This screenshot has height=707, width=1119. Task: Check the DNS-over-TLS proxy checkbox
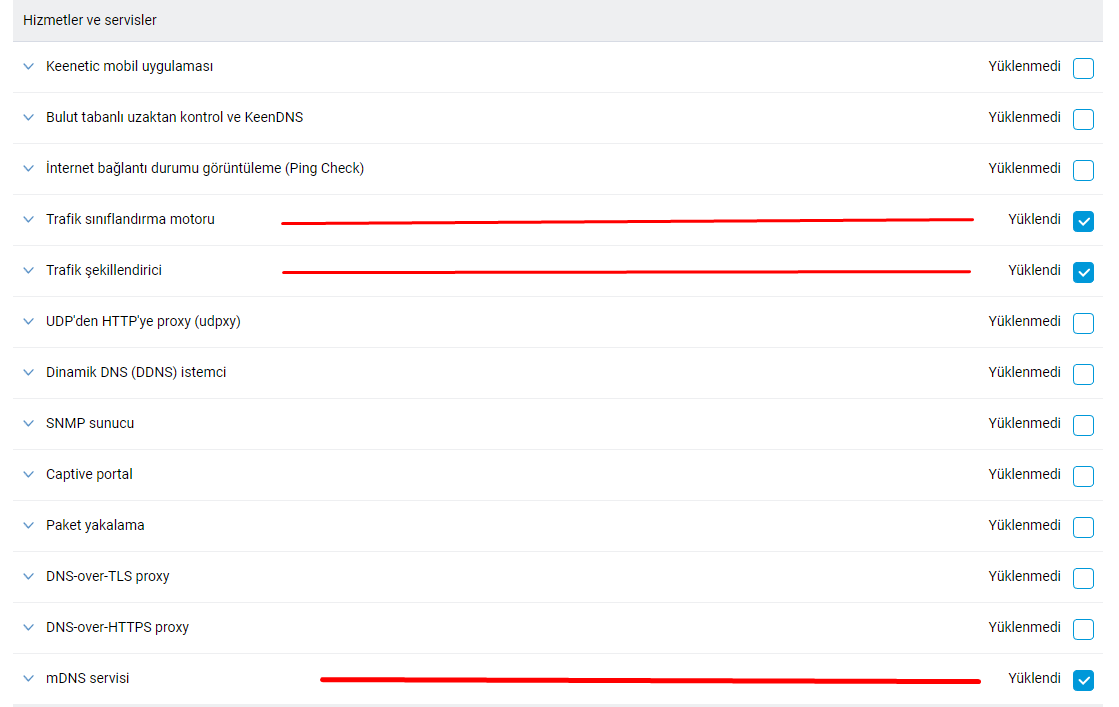click(1083, 579)
